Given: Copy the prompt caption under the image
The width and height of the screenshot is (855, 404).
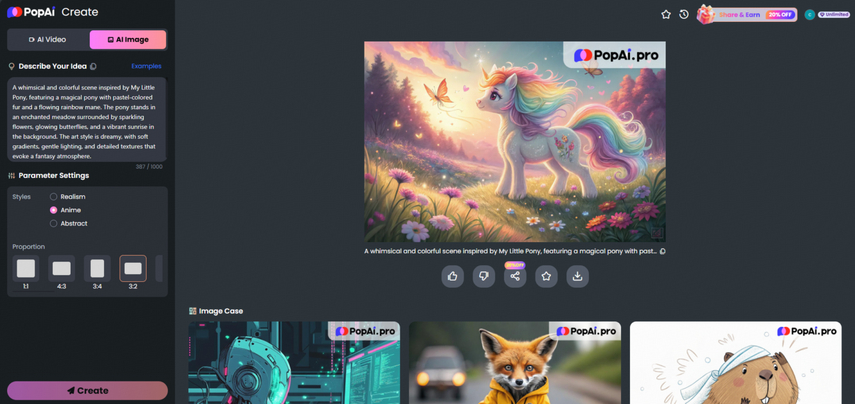Looking at the screenshot, I should tap(663, 251).
